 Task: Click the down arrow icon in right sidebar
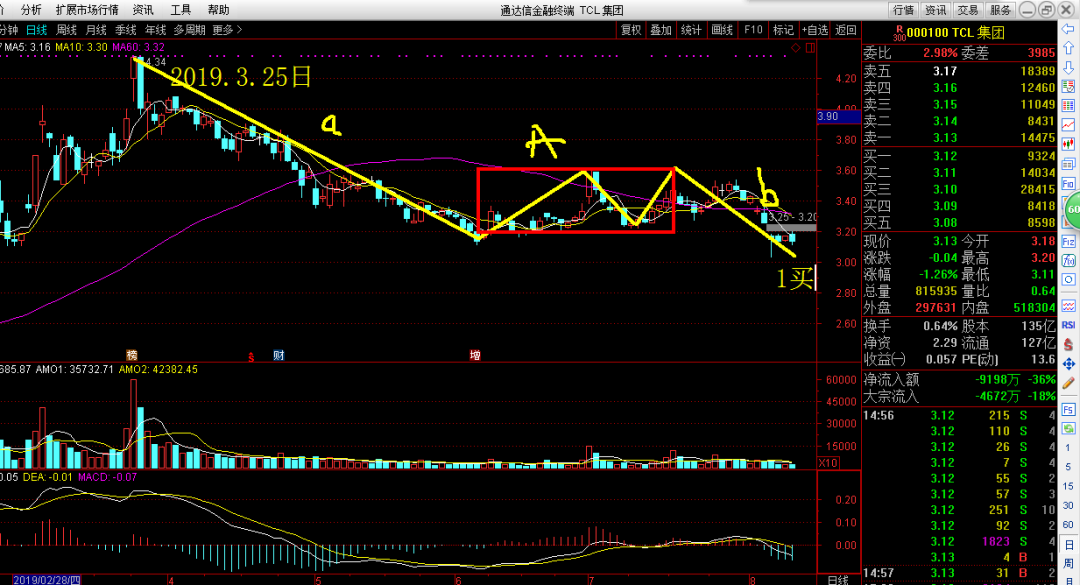tap(1068, 68)
